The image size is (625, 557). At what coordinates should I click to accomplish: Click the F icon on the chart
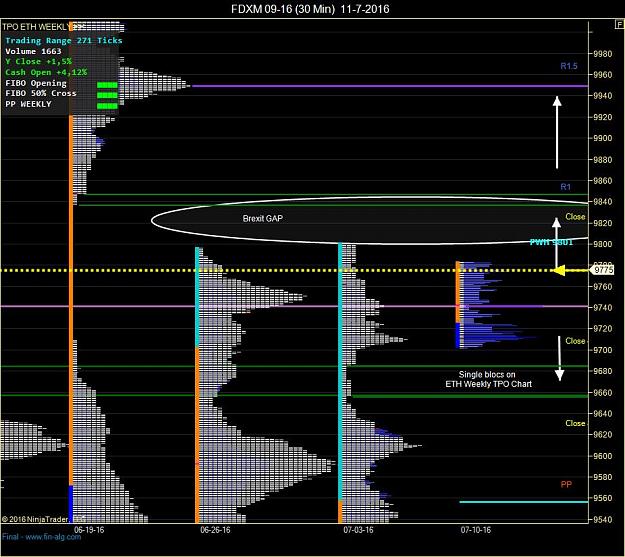point(619,24)
